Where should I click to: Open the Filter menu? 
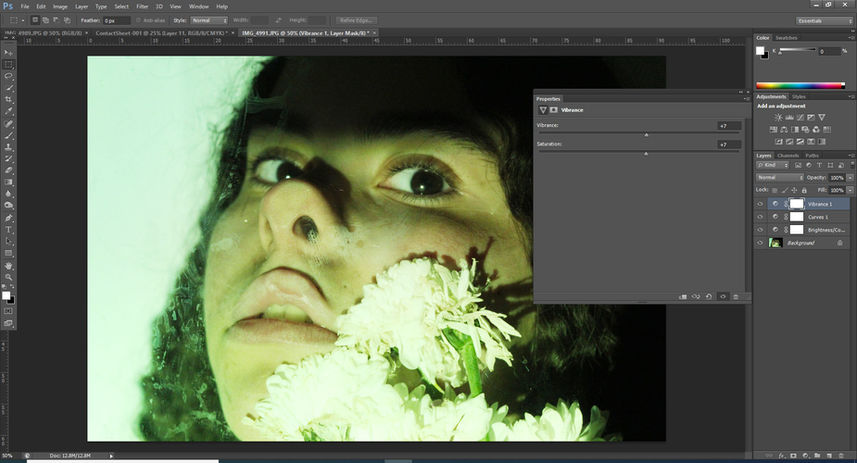click(142, 6)
